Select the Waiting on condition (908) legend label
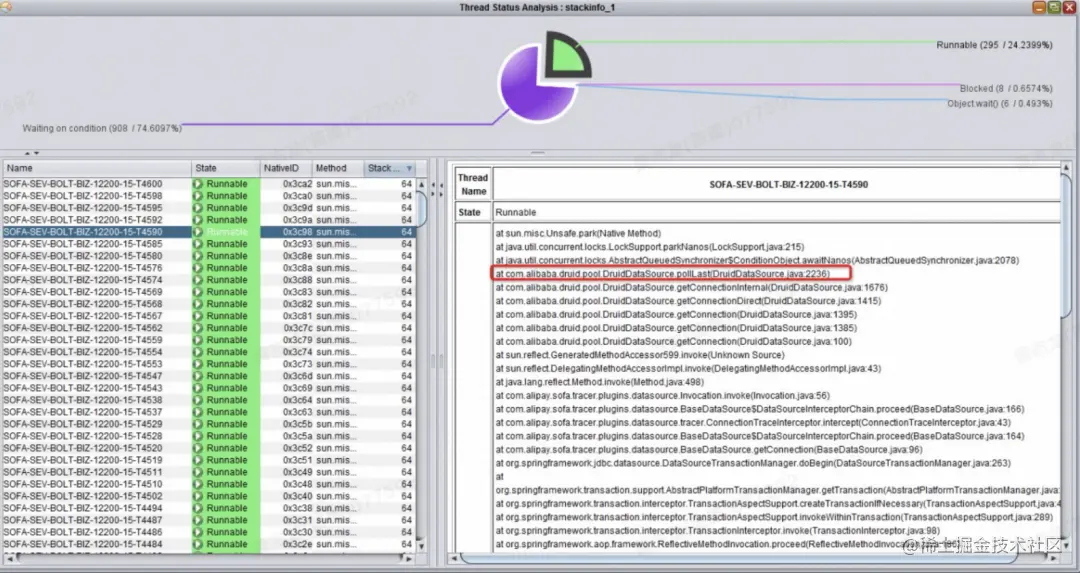1080x573 pixels. pyautogui.click(x=102, y=128)
